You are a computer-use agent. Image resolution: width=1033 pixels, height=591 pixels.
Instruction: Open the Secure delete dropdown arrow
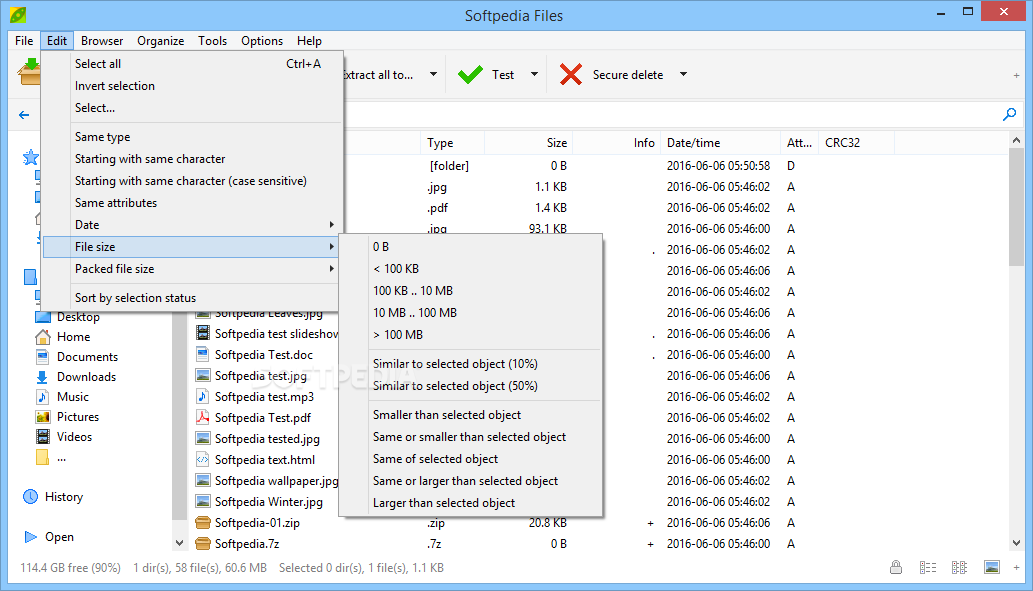click(x=683, y=74)
